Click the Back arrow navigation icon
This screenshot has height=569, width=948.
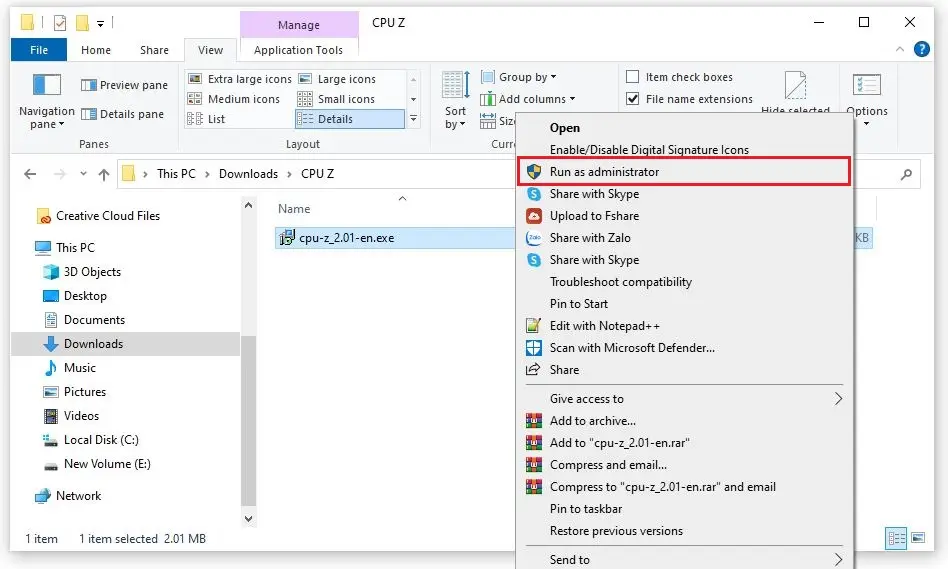coord(30,174)
